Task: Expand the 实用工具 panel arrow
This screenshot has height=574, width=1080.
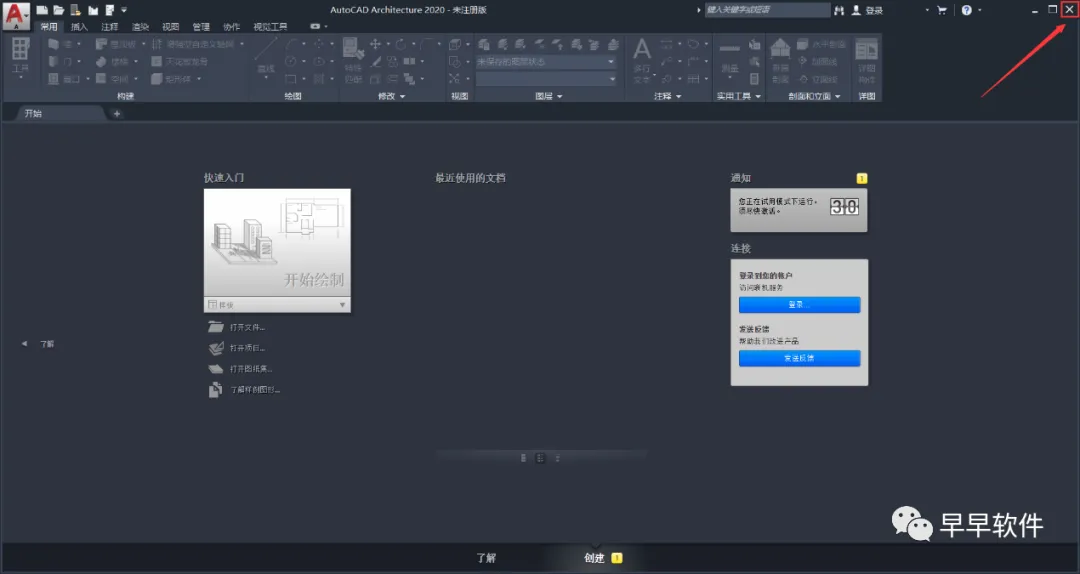Action: tap(758, 96)
